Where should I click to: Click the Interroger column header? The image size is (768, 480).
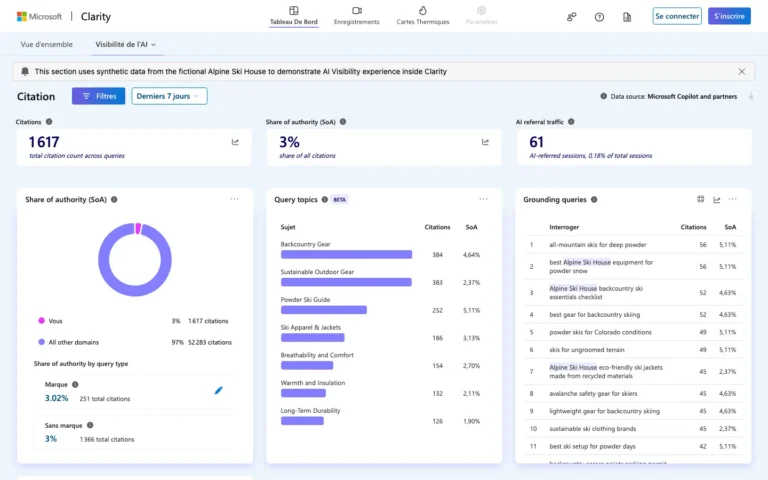[564, 227]
